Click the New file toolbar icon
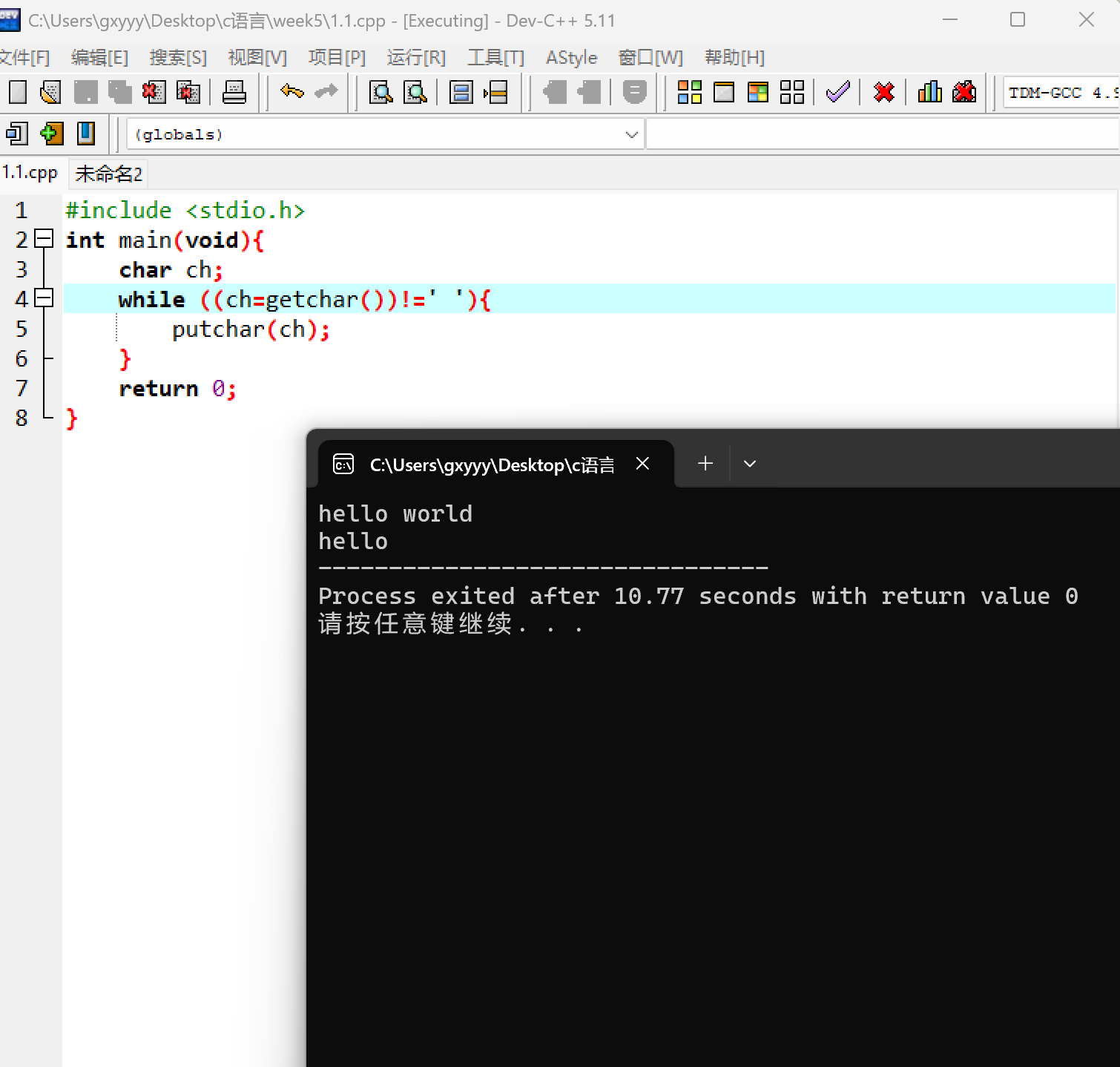The height and width of the screenshot is (1067, 1120). click(x=17, y=93)
